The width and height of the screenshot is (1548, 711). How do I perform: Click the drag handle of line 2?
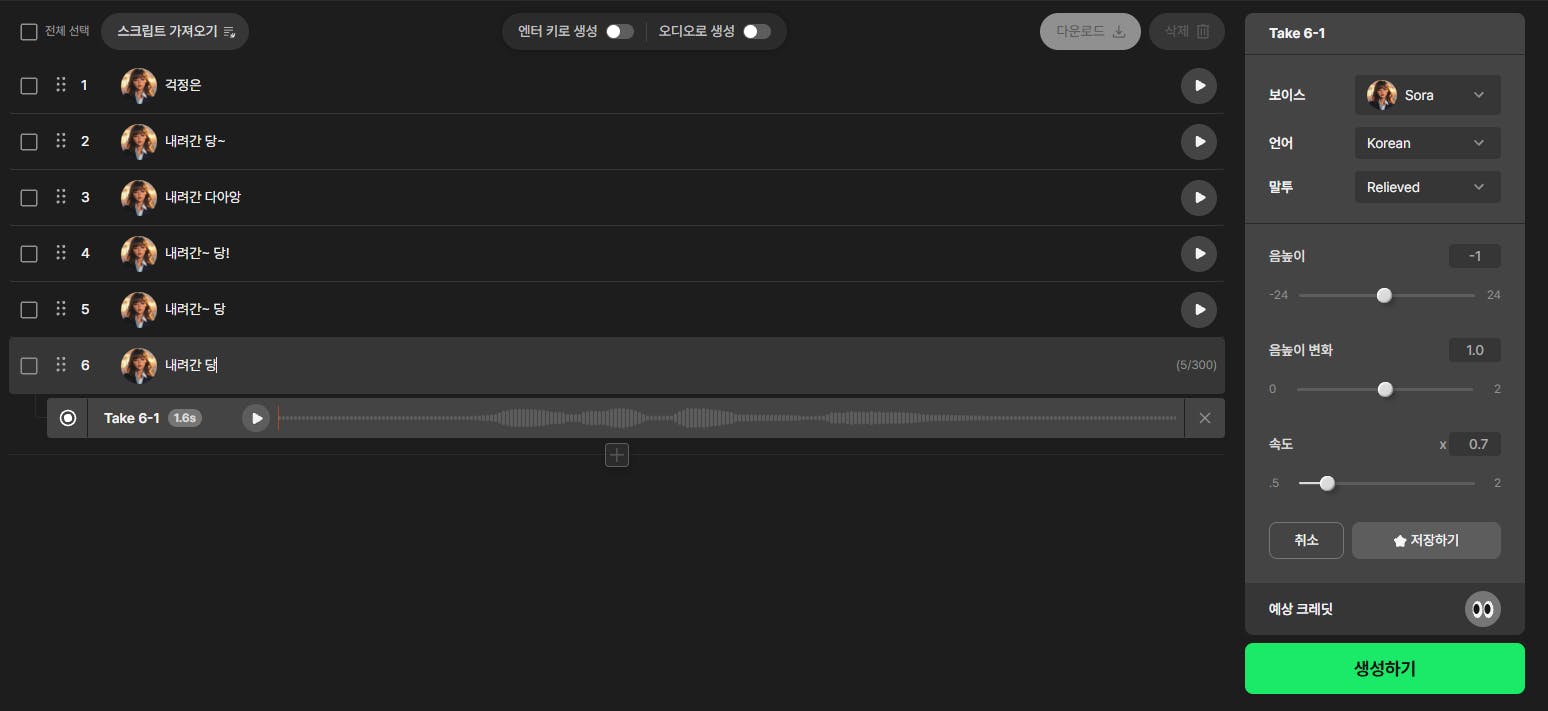[61, 141]
